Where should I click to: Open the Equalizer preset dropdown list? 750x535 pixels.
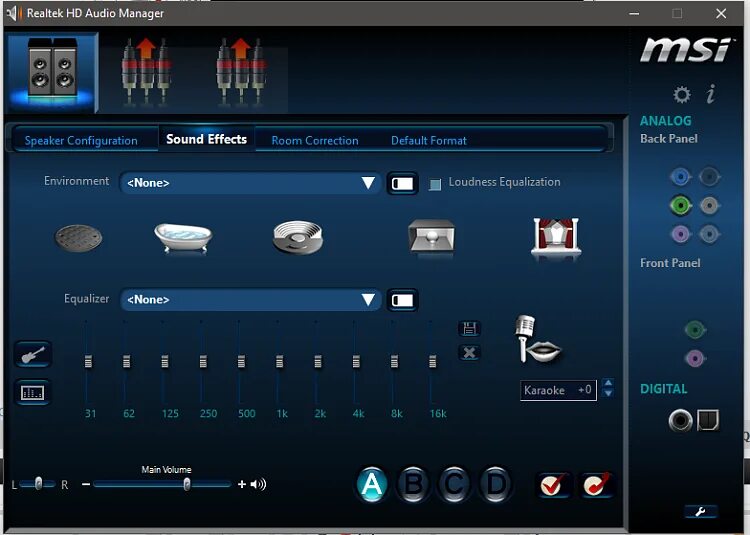tap(251, 300)
